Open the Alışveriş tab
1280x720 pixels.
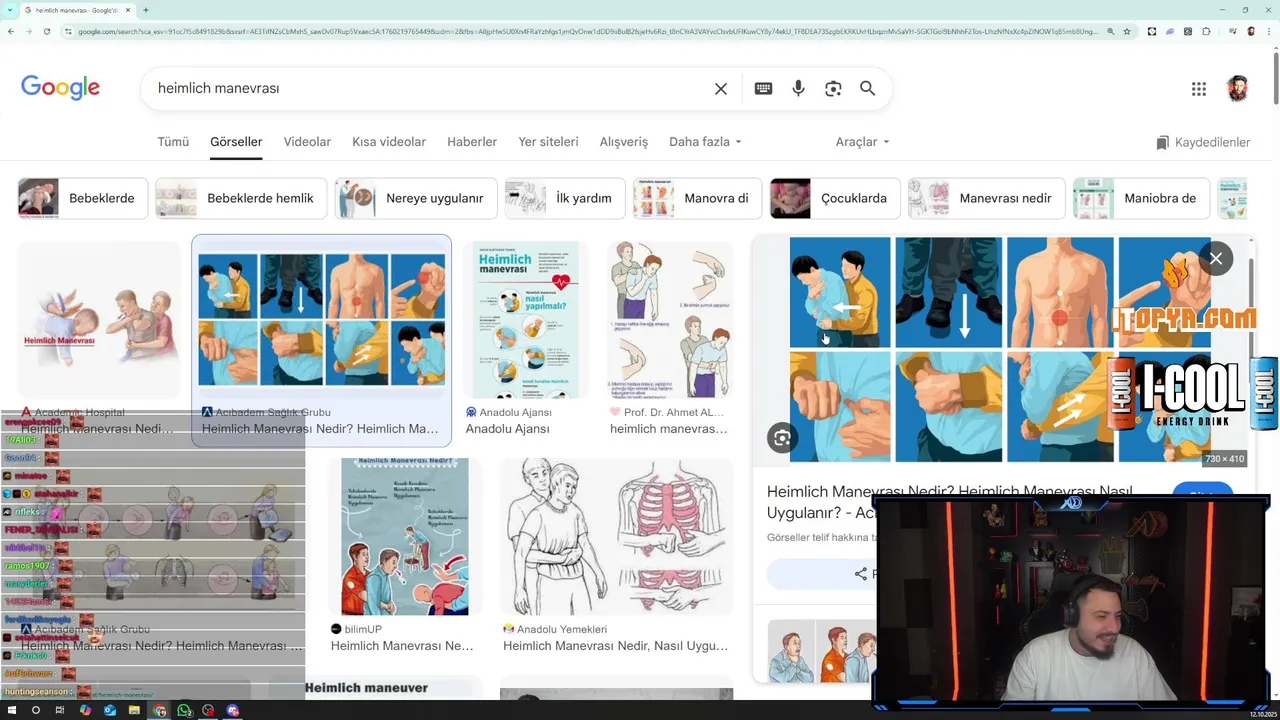(624, 142)
